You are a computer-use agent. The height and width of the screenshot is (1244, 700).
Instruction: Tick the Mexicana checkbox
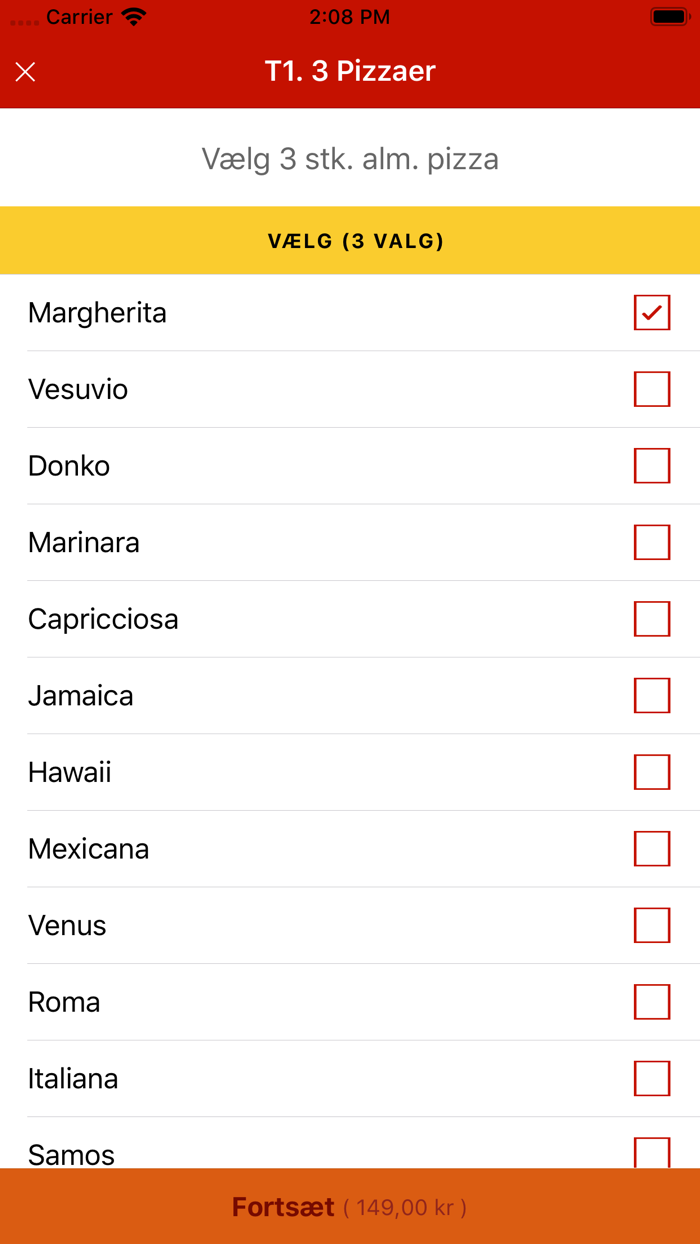tap(652, 848)
